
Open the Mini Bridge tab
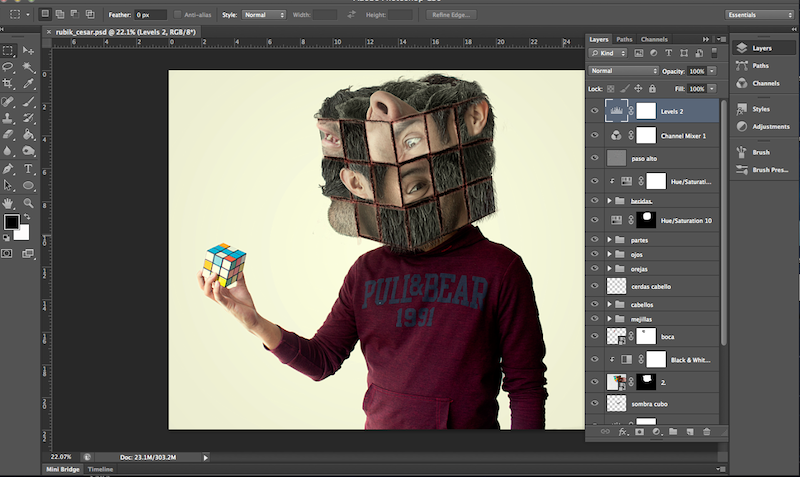63,469
